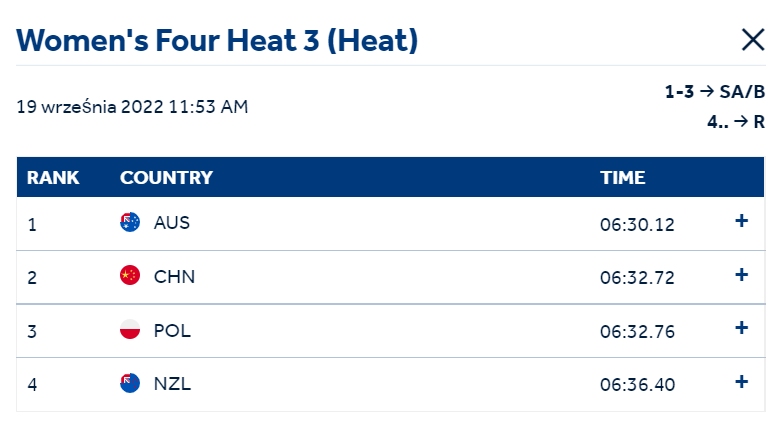Select the NZL country label
The width and height of the screenshot is (776, 425).
pyautogui.click(x=172, y=384)
